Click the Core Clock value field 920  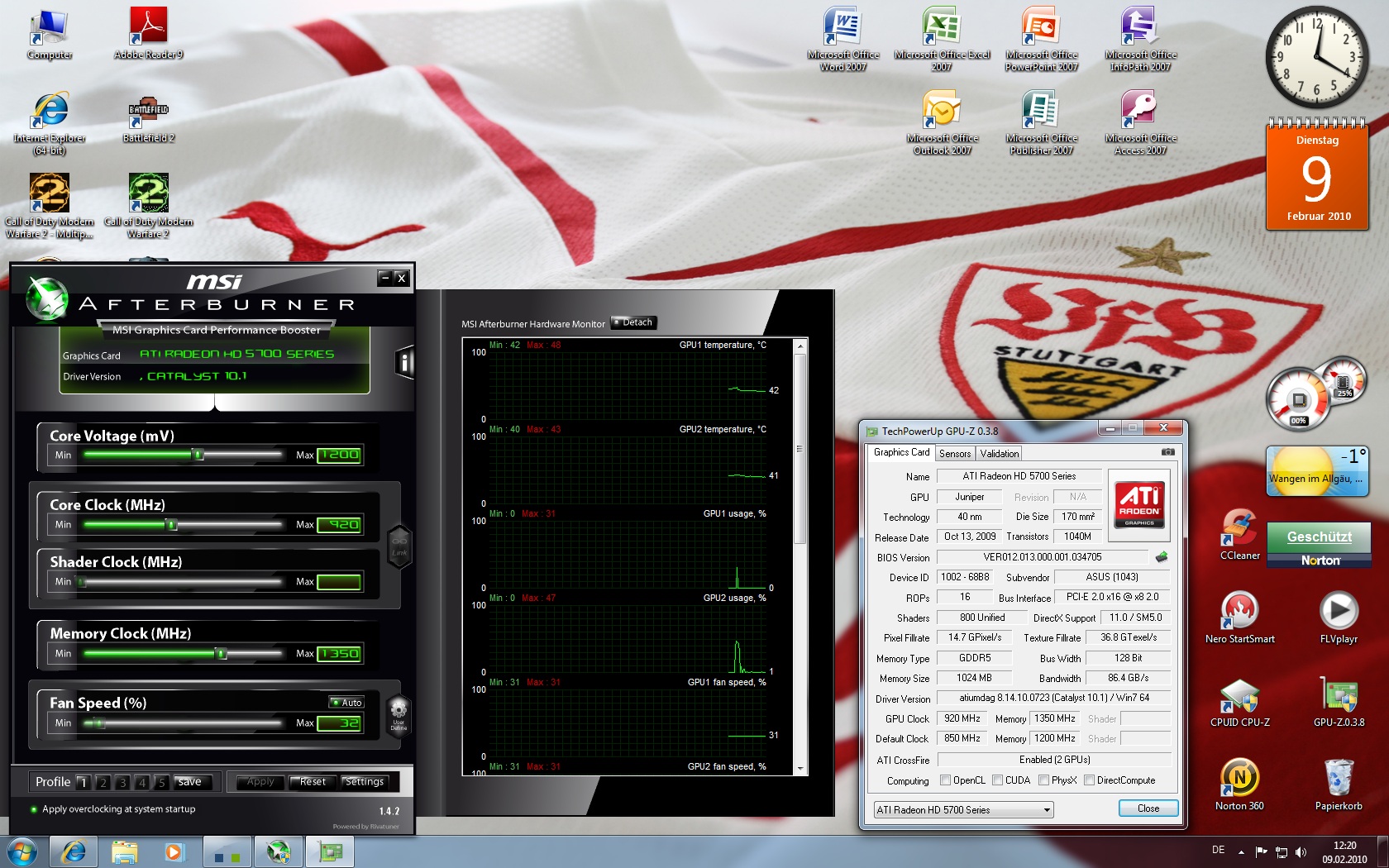[x=339, y=525]
